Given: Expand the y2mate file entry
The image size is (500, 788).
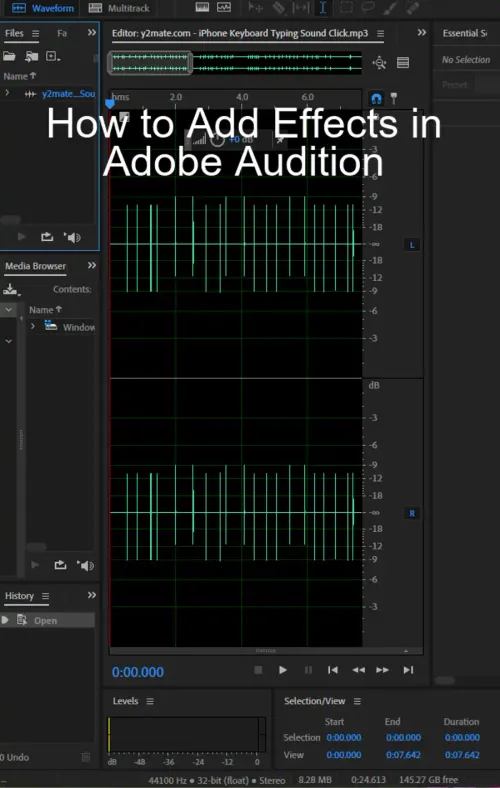Looking at the screenshot, I should point(7,93).
